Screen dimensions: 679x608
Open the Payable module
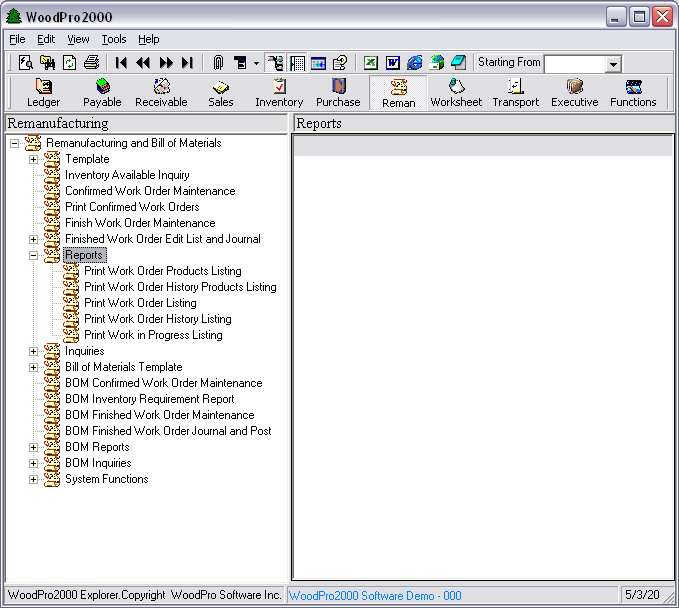click(102, 93)
